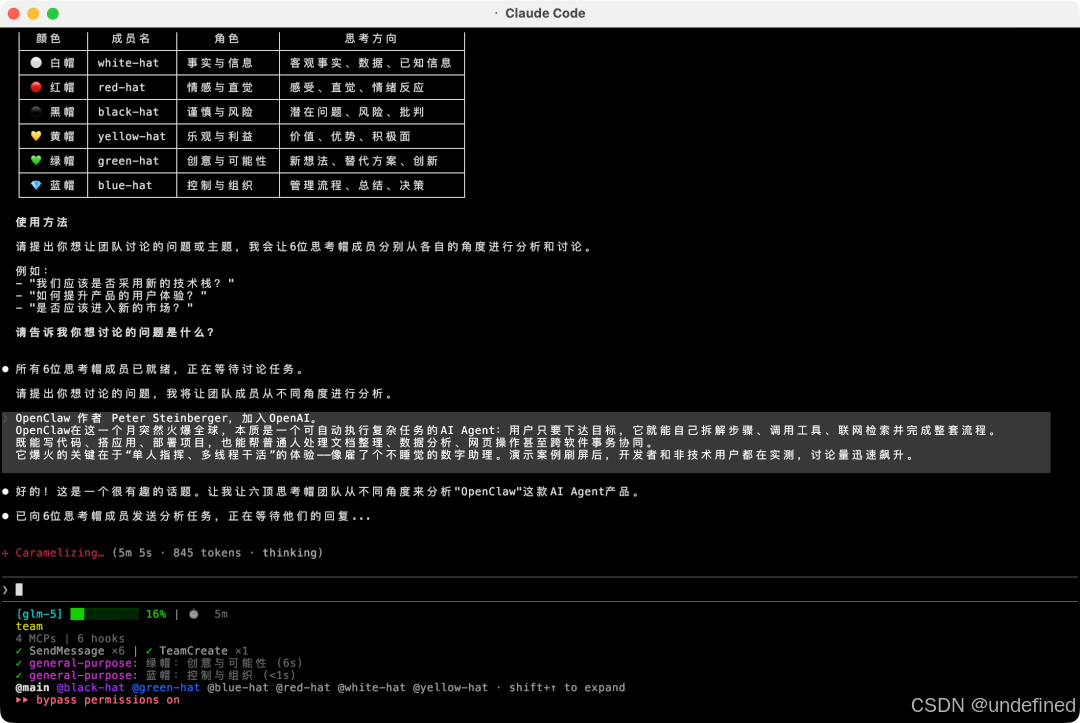The image size is (1080, 723).
Task: Click the general-purpose 绿帽 创意与可能性 line
Action: coord(159,663)
